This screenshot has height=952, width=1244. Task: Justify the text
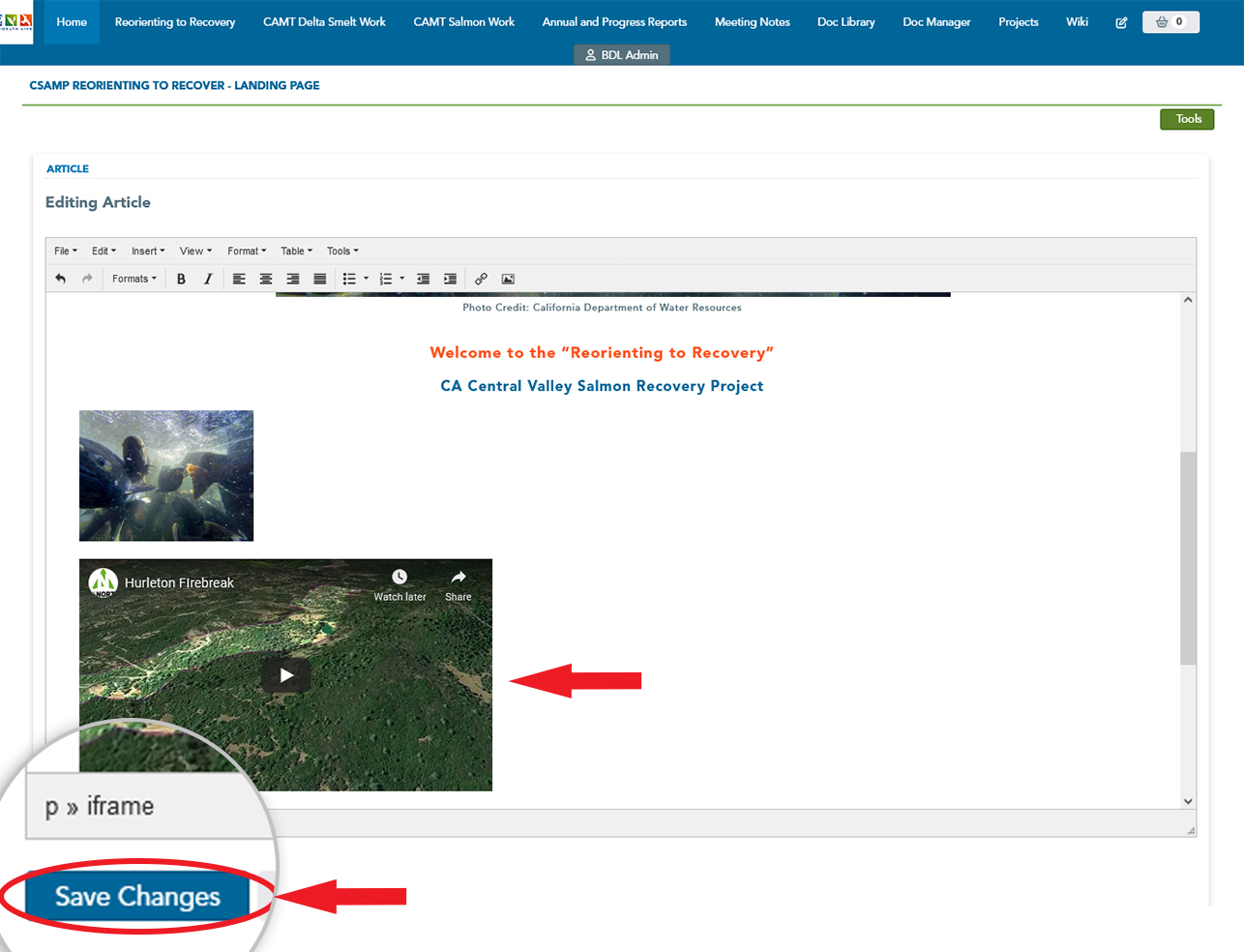pos(320,279)
